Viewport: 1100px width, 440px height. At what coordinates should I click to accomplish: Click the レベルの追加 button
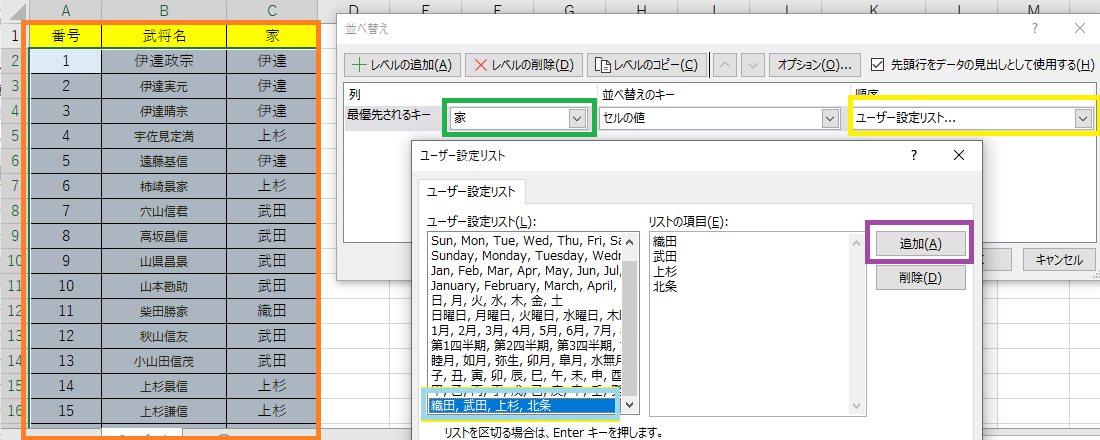(403, 65)
